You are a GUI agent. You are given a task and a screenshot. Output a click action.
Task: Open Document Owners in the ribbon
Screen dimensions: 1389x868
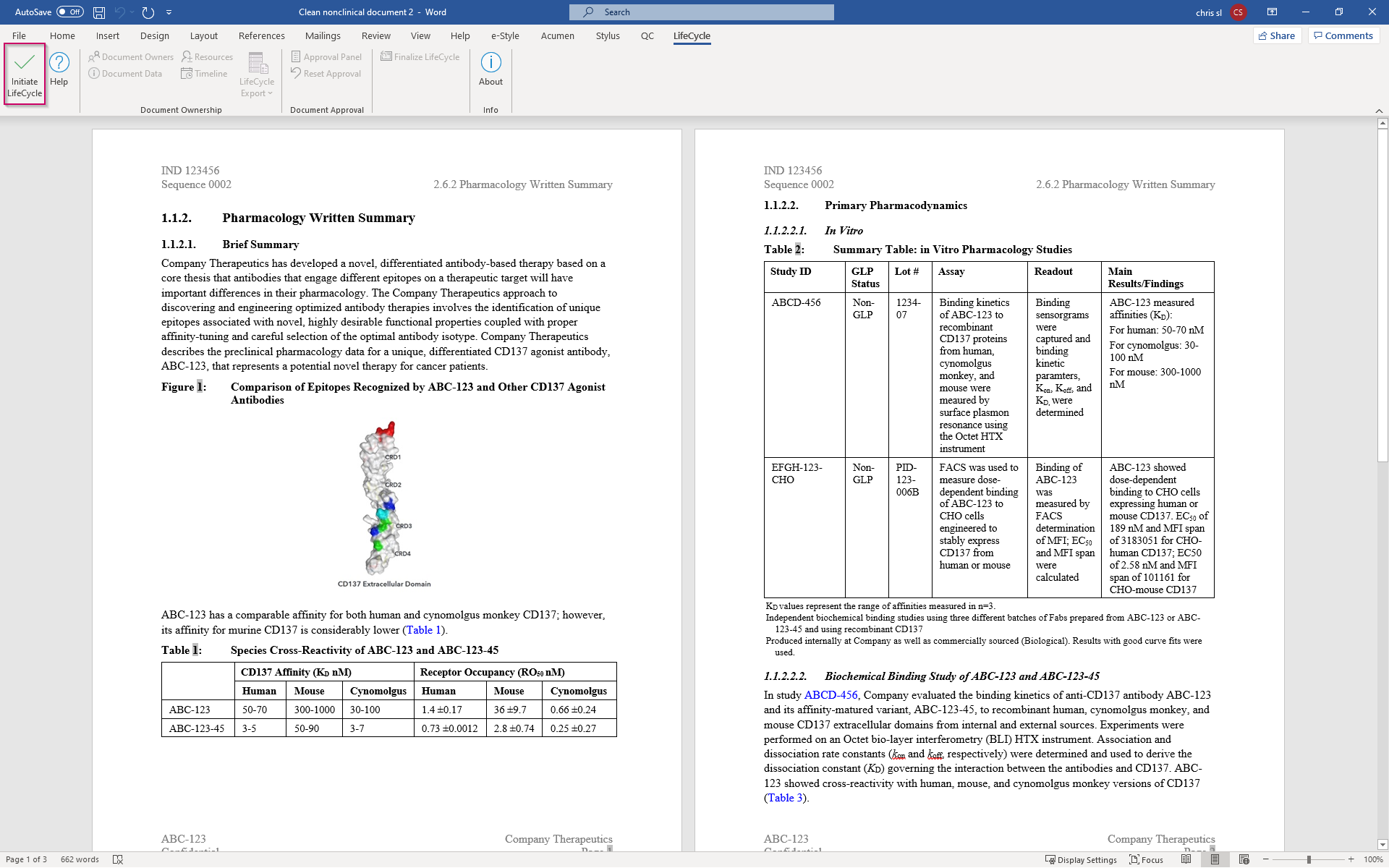[x=131, y=57]
